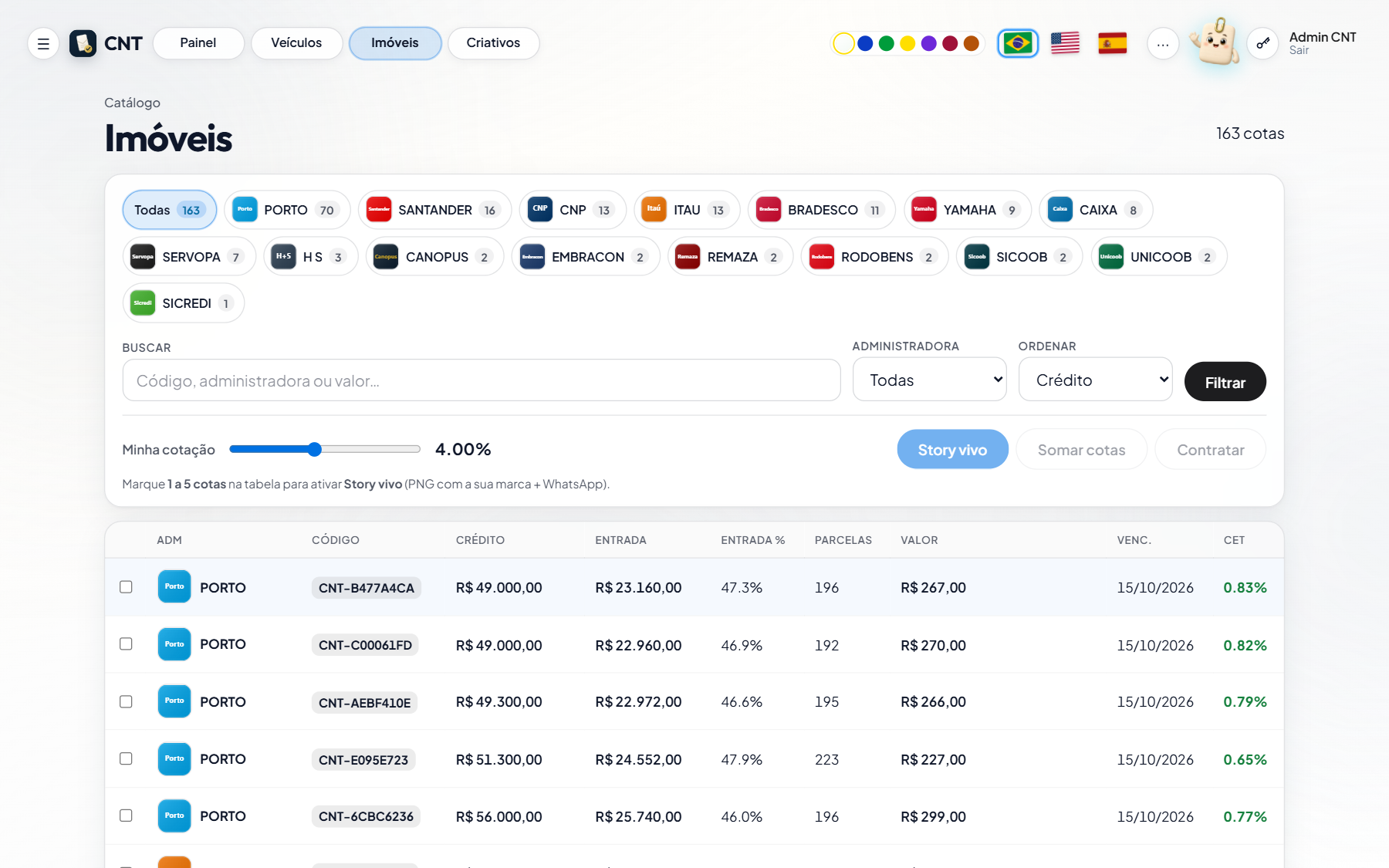The width and height of the screenshot is (1389, 868).
Task: Click the CNT logo icon
Action: (x=83, y=43)
